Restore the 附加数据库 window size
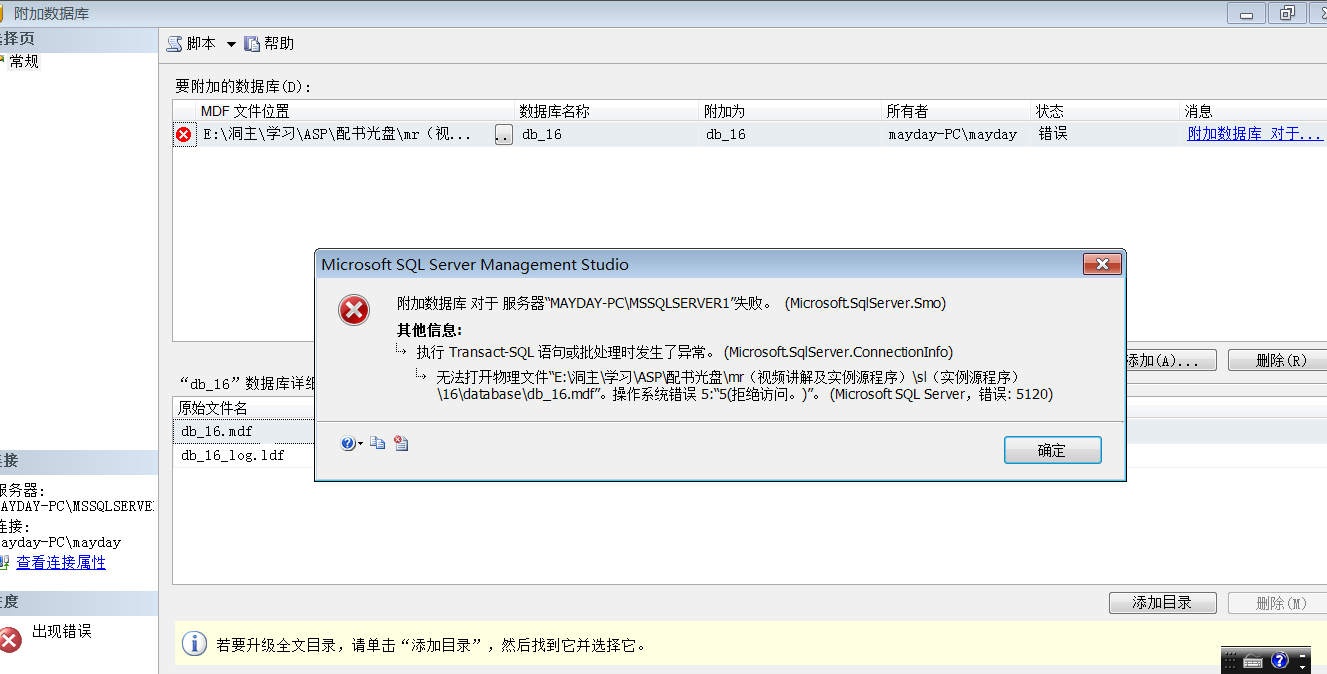1327x674 pixels. pyautogui.click(x=1288, y=13)
